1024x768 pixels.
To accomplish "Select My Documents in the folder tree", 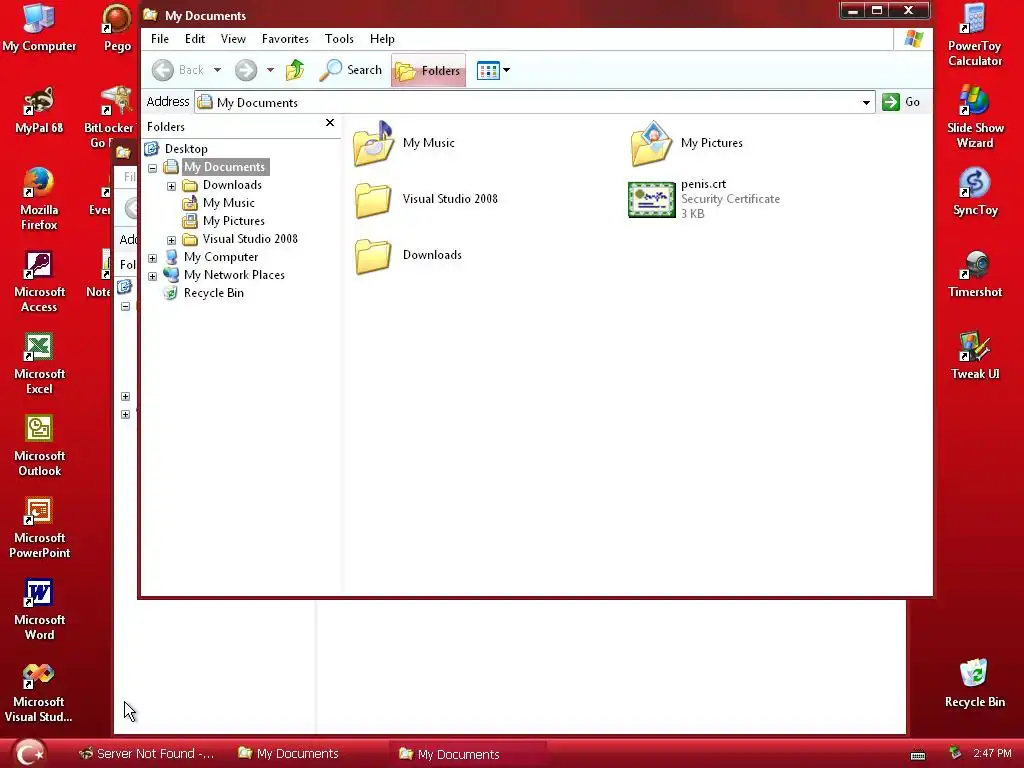I will click(x=224, y=167).
